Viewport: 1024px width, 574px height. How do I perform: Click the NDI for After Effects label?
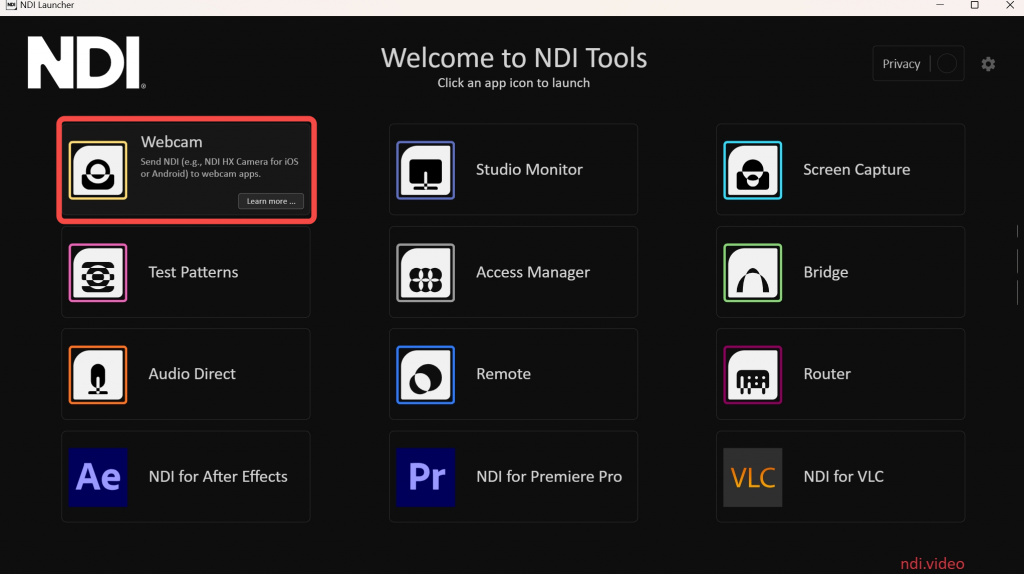point(218,477)
